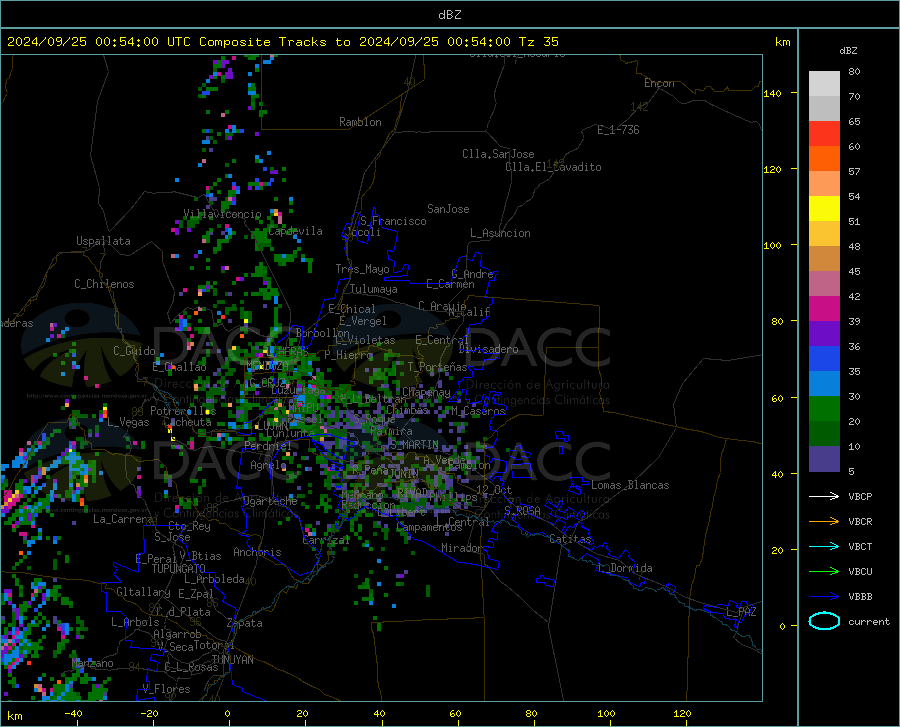Viewport: 900px width, 727px height.
Task: Click the TUPUNGATO place label
Action: (179, 569)
